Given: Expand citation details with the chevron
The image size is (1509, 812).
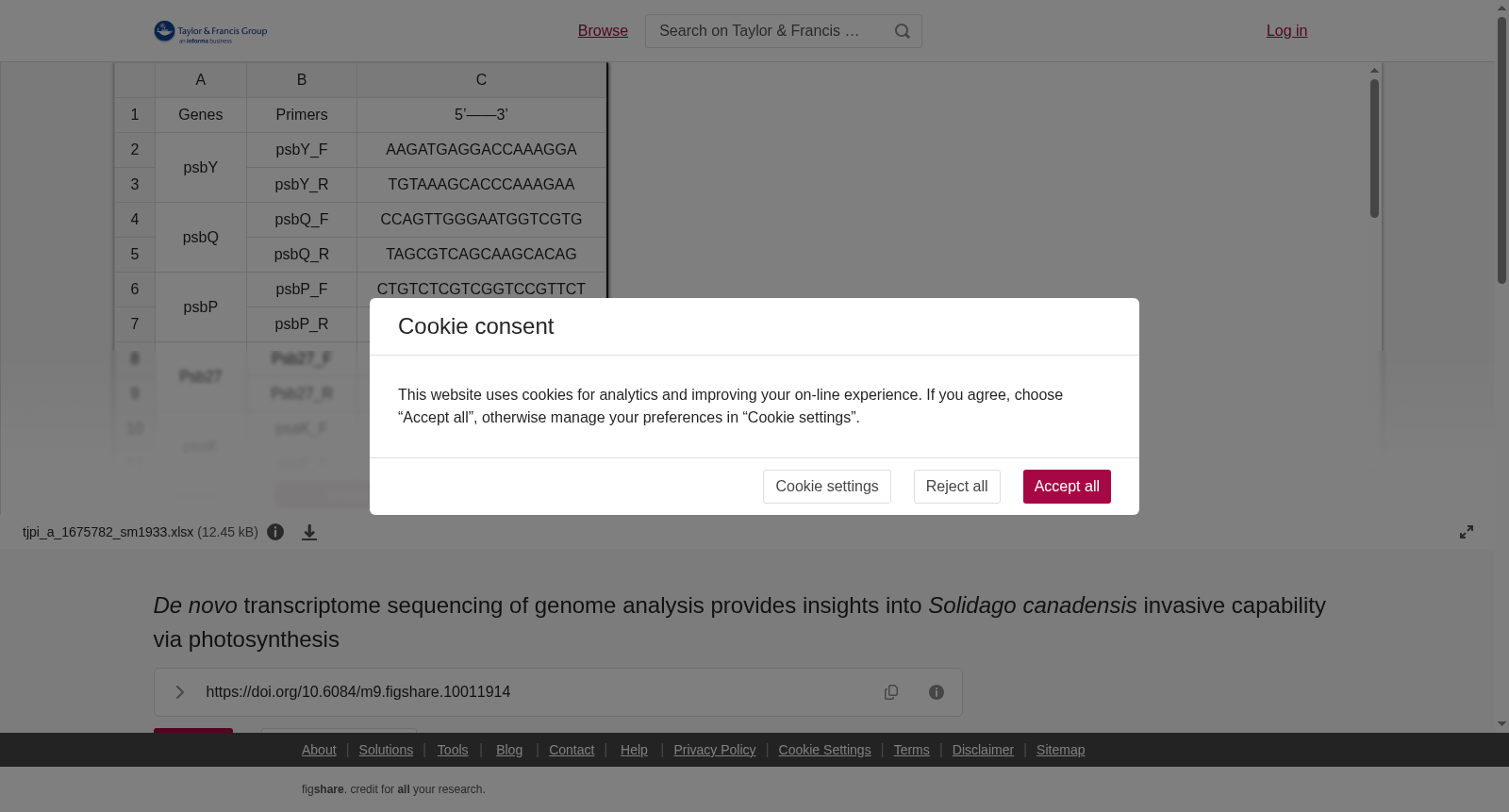Looking at the screenshot, I should (179, 692).
